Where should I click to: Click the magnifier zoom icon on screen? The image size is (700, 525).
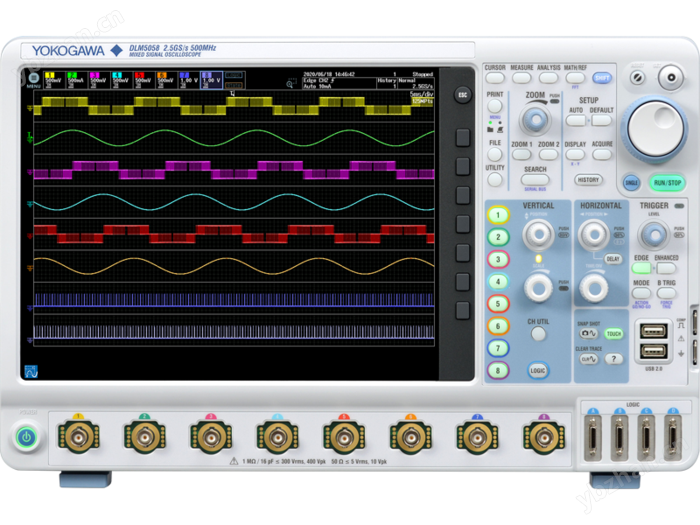click(290, 86)
